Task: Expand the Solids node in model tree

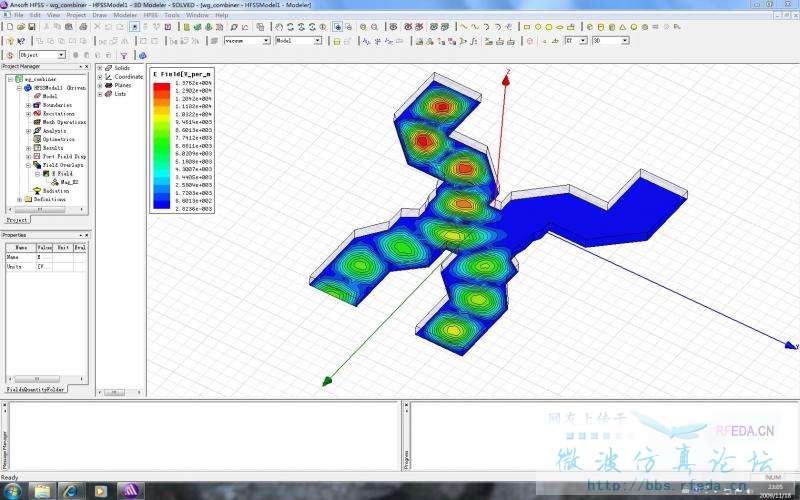Action: [x=100, y=68]
